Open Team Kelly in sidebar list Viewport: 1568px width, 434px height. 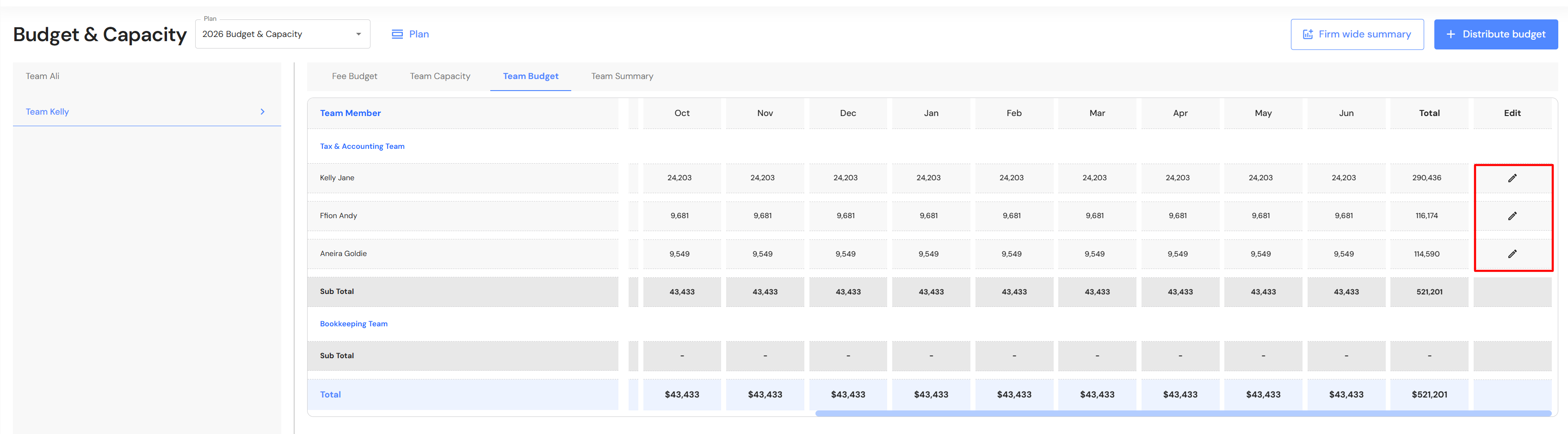point(48,112)
